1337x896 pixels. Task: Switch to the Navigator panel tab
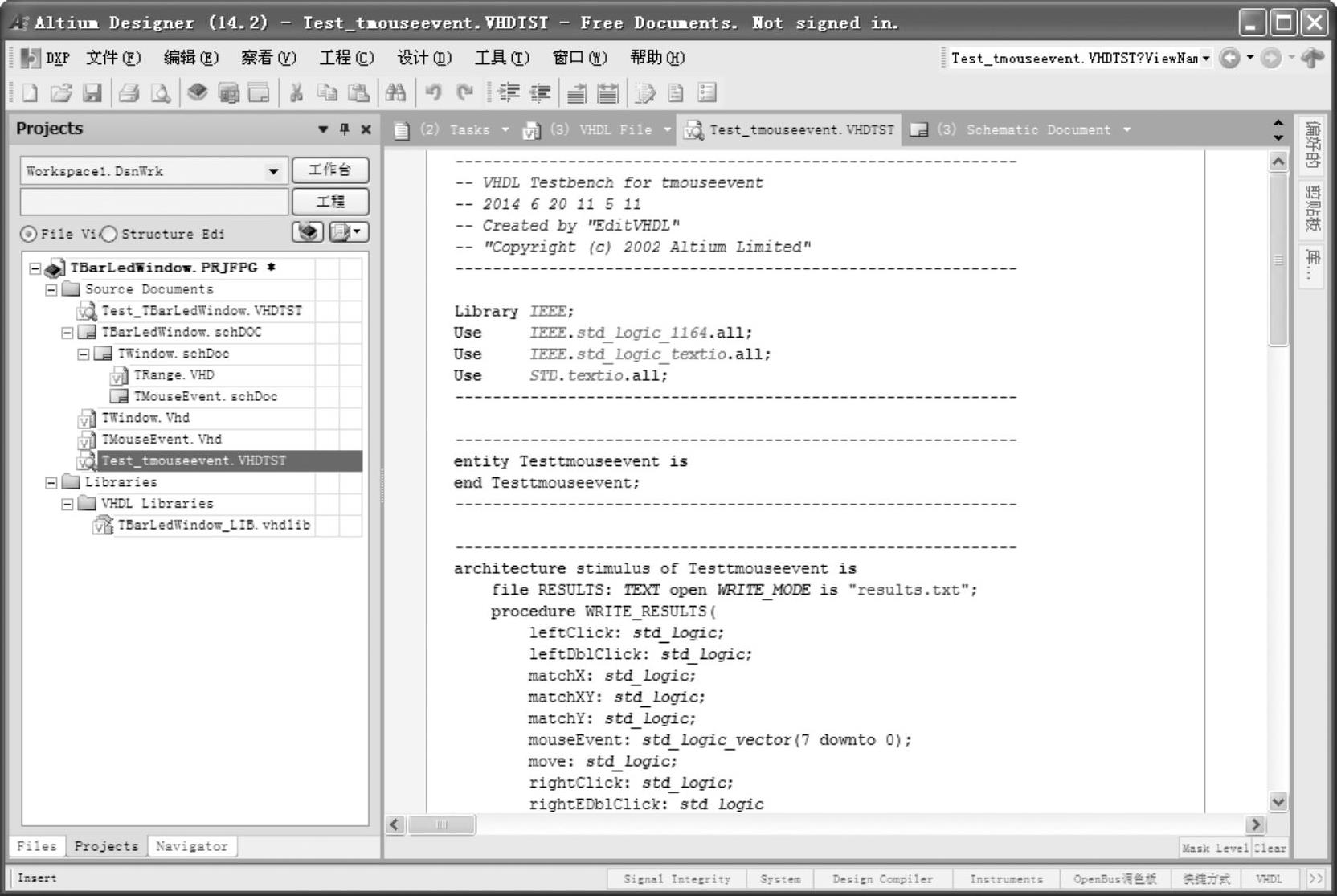point(192,846)
